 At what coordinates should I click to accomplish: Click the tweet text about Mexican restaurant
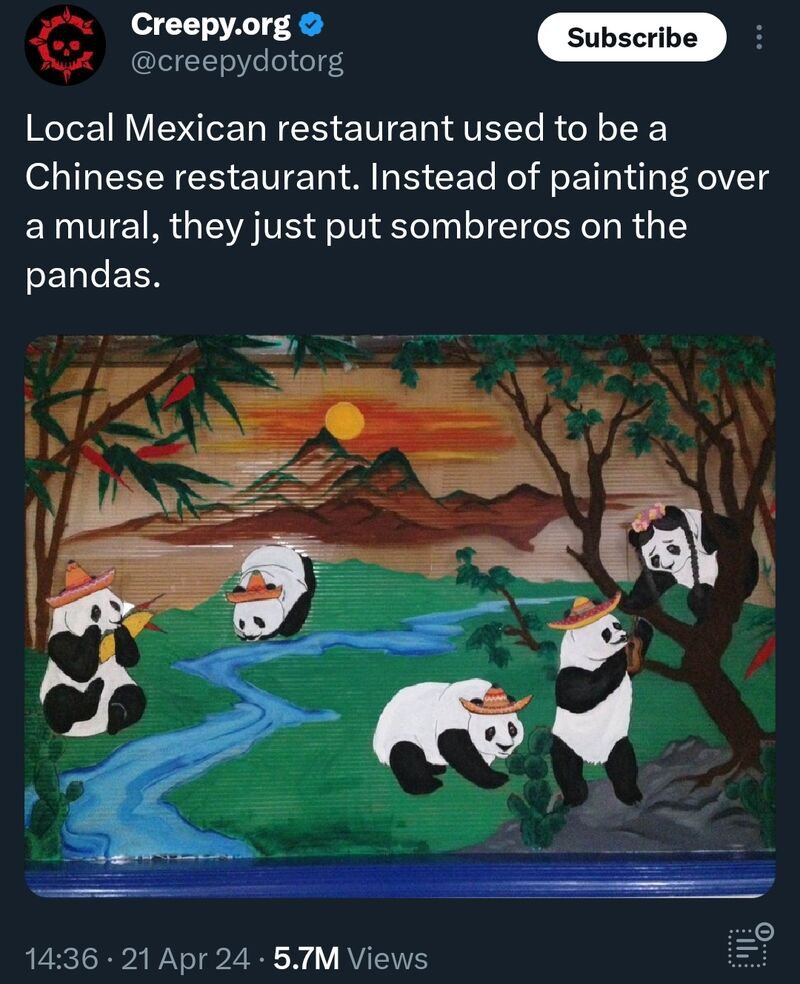coord(397,201)
